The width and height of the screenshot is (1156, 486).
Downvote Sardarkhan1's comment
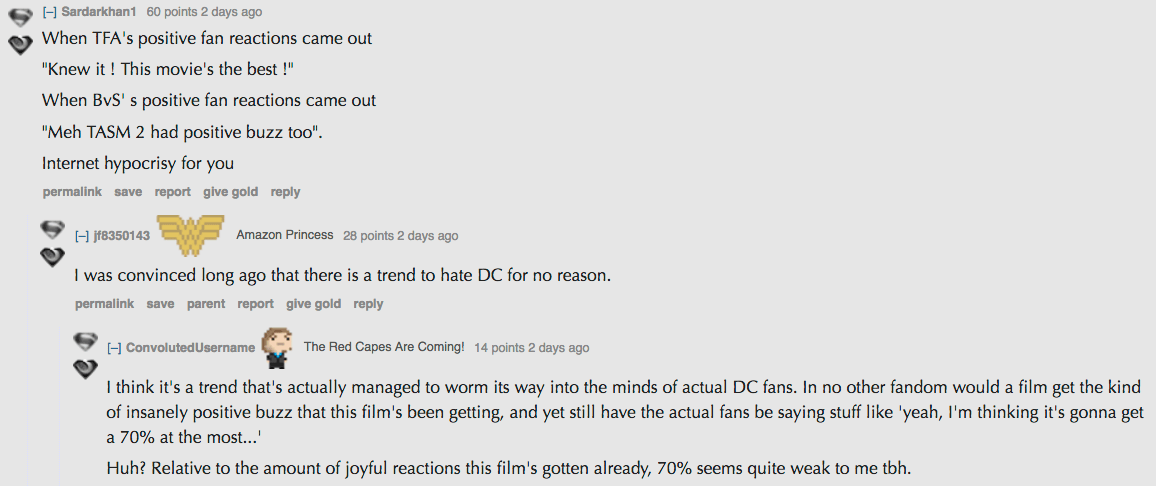[x=20, y=45]
